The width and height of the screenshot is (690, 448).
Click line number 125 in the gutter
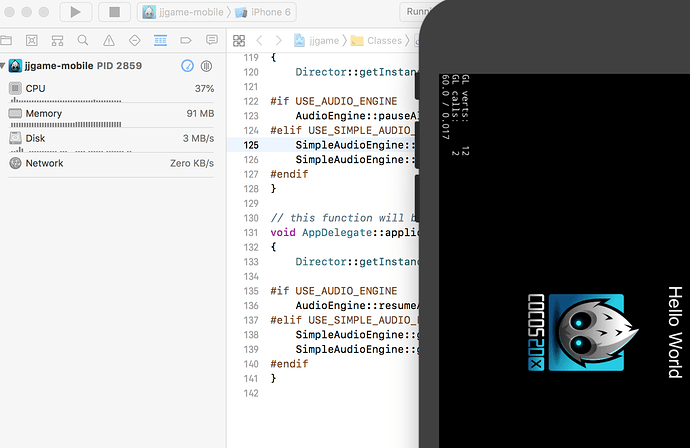point(251,145)
